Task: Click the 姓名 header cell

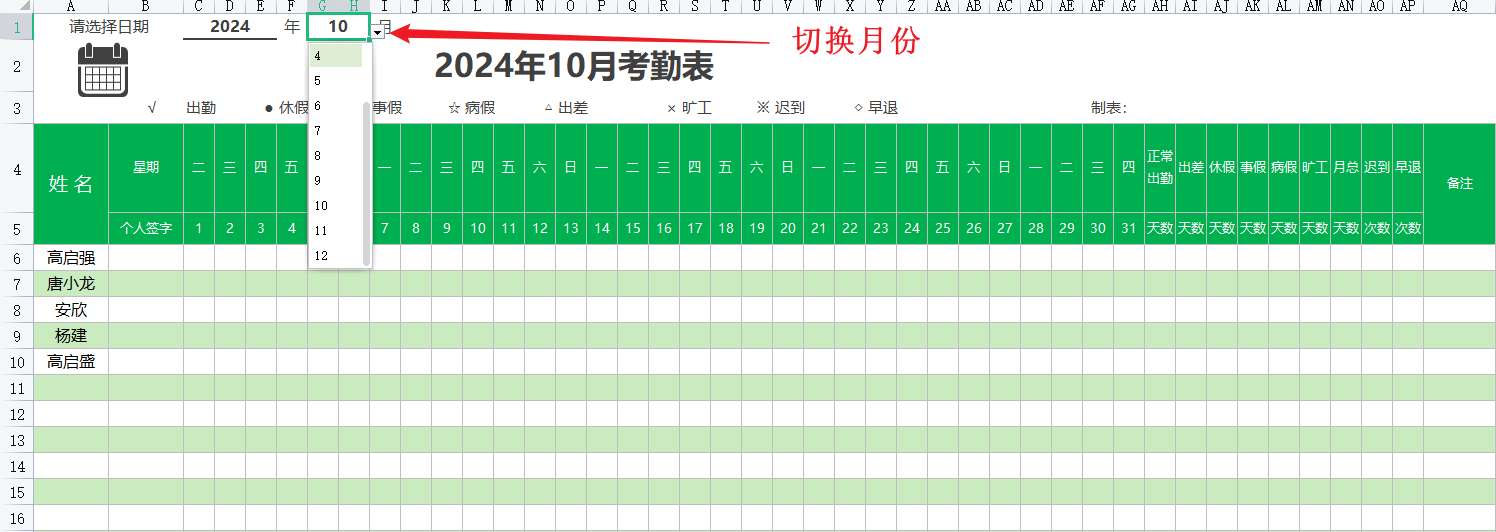Action: (x=71, y=184)
